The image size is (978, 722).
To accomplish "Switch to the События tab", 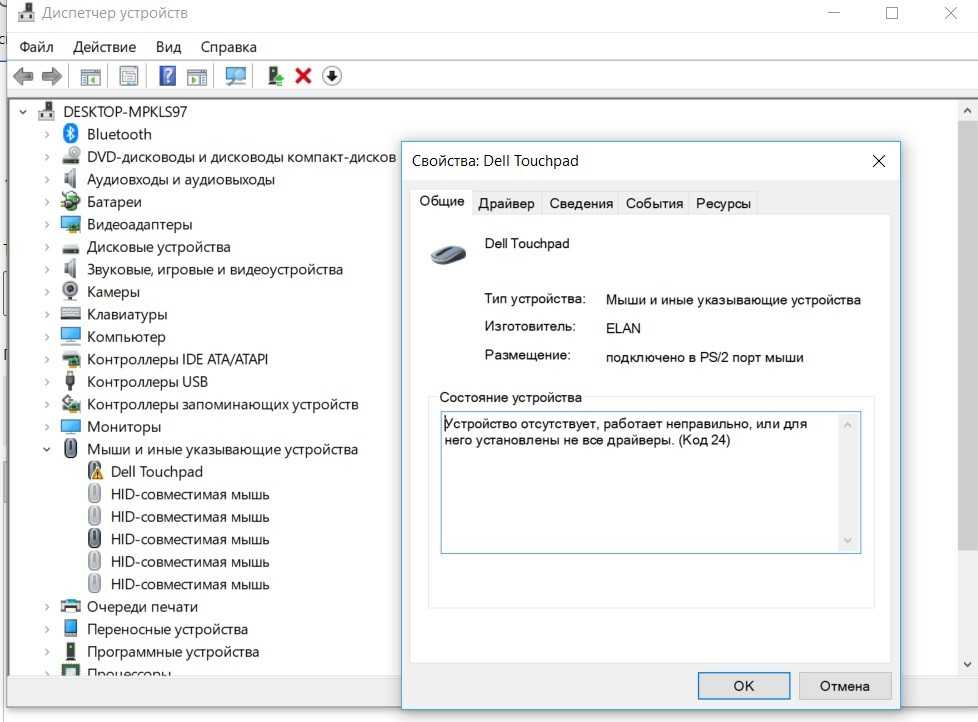I will coord(654,203).
